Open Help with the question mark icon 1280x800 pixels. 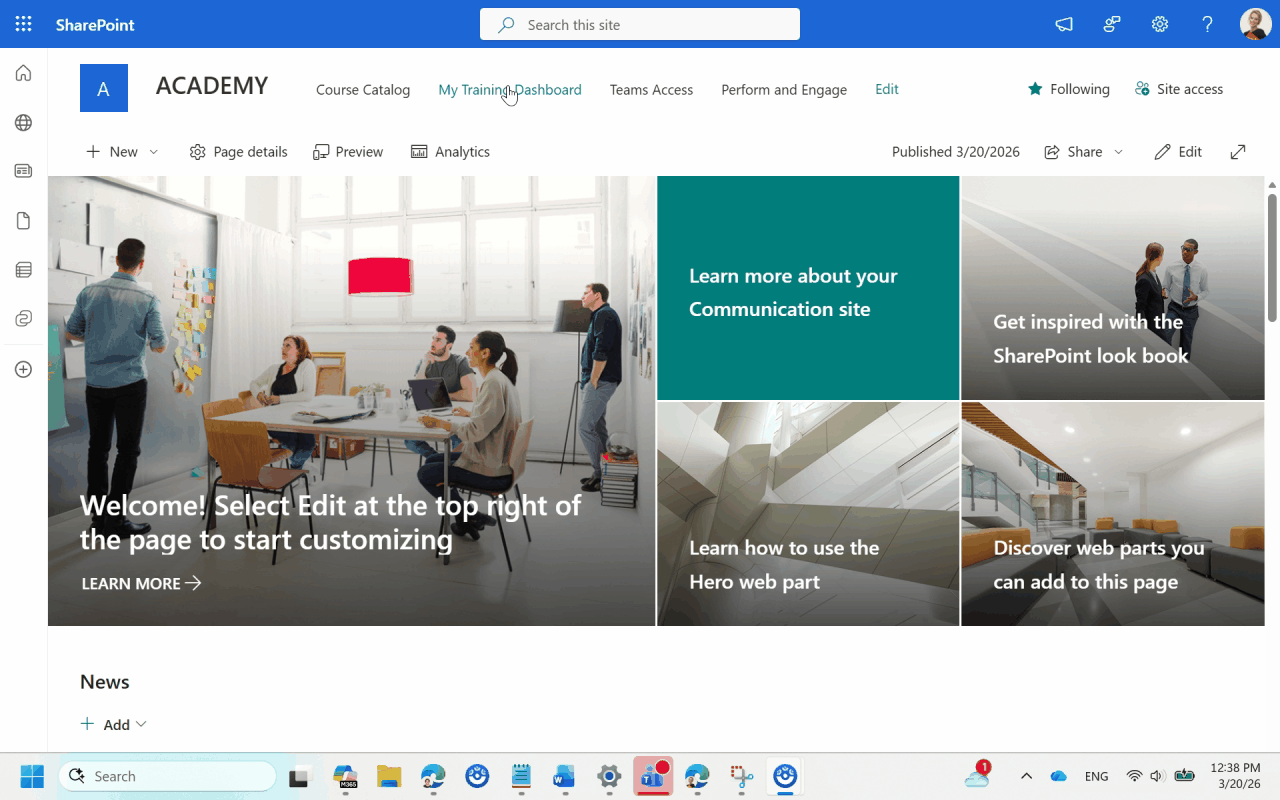pyautogui.click(x=1207, y=23)
